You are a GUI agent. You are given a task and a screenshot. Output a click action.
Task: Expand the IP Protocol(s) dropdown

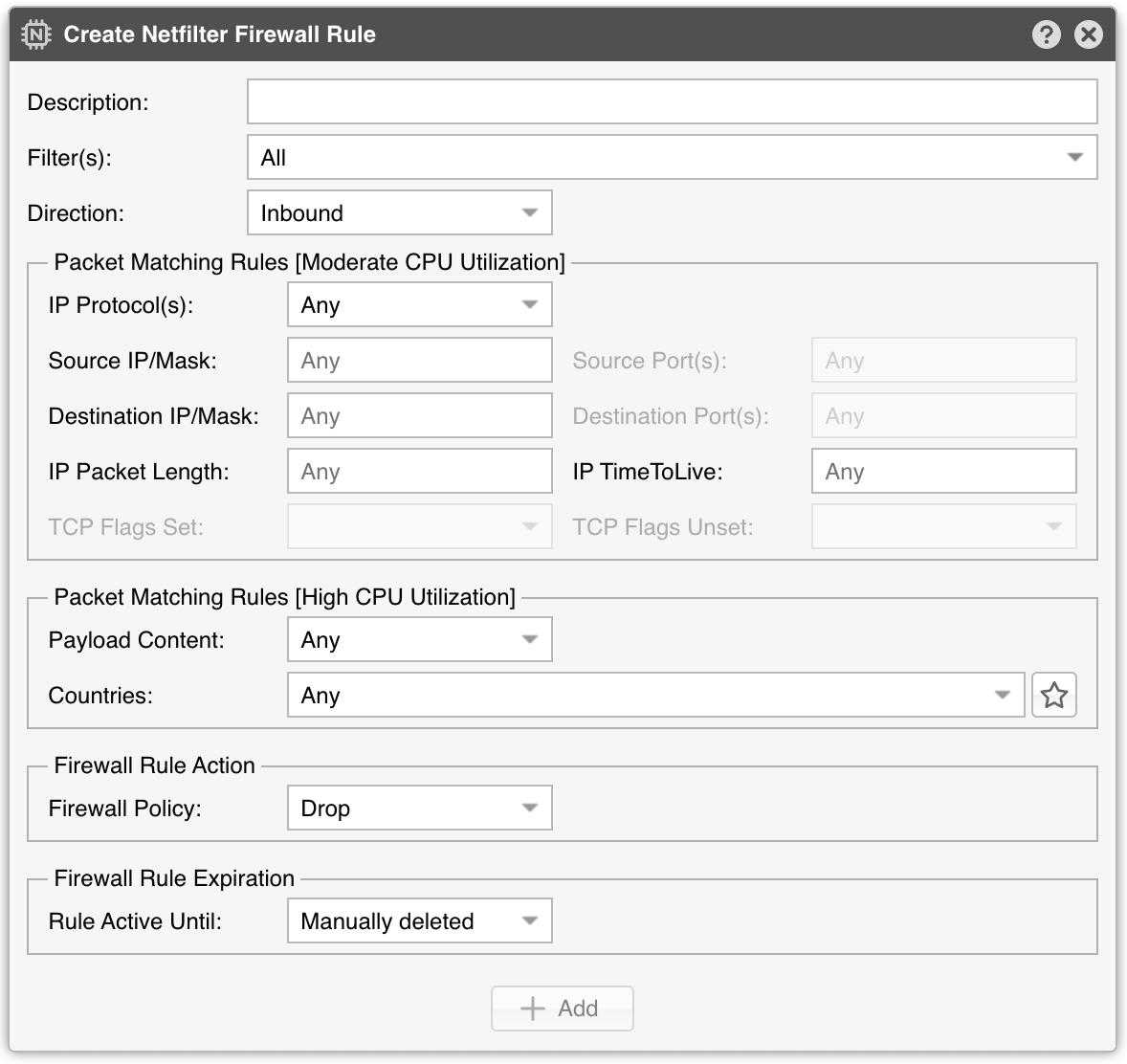[x=420, y=305]
